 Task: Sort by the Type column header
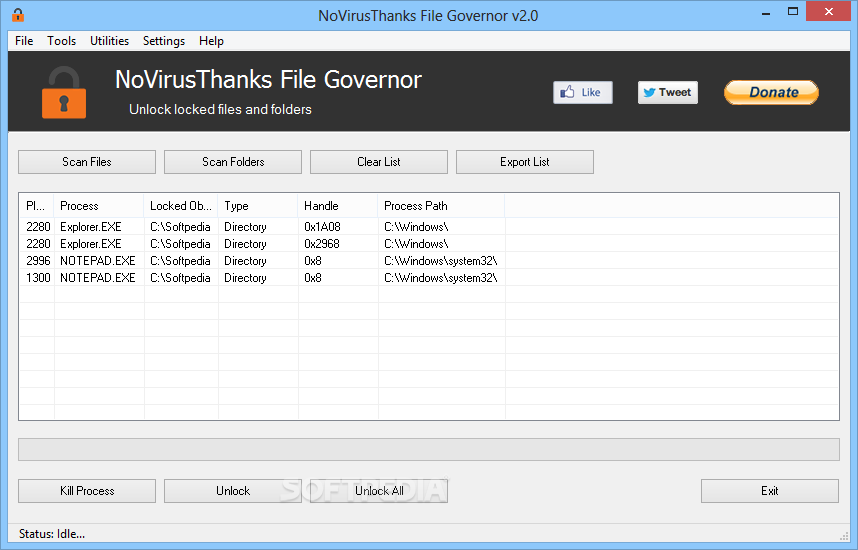[258, 206]
